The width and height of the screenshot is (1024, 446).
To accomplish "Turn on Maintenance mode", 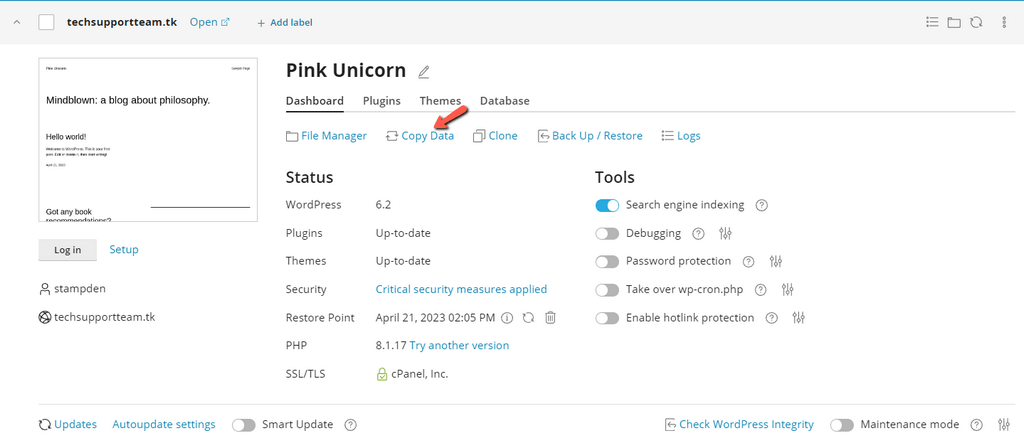I will [842, 425].
